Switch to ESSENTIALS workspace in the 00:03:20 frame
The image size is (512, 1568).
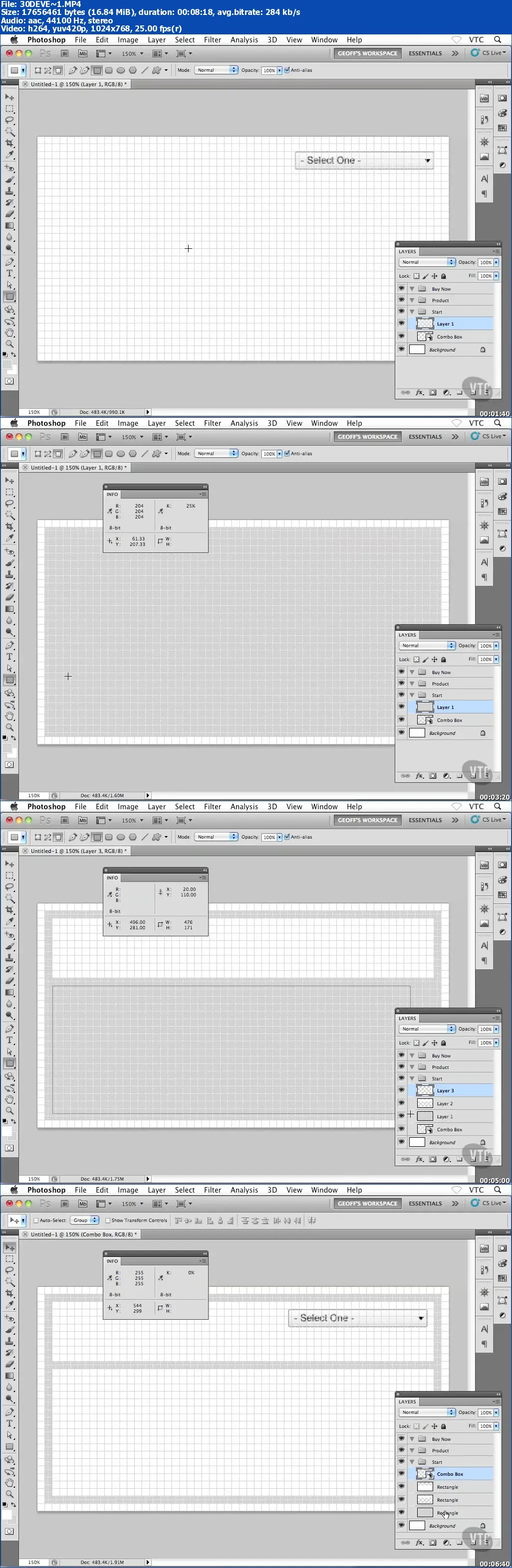point(425,437)
